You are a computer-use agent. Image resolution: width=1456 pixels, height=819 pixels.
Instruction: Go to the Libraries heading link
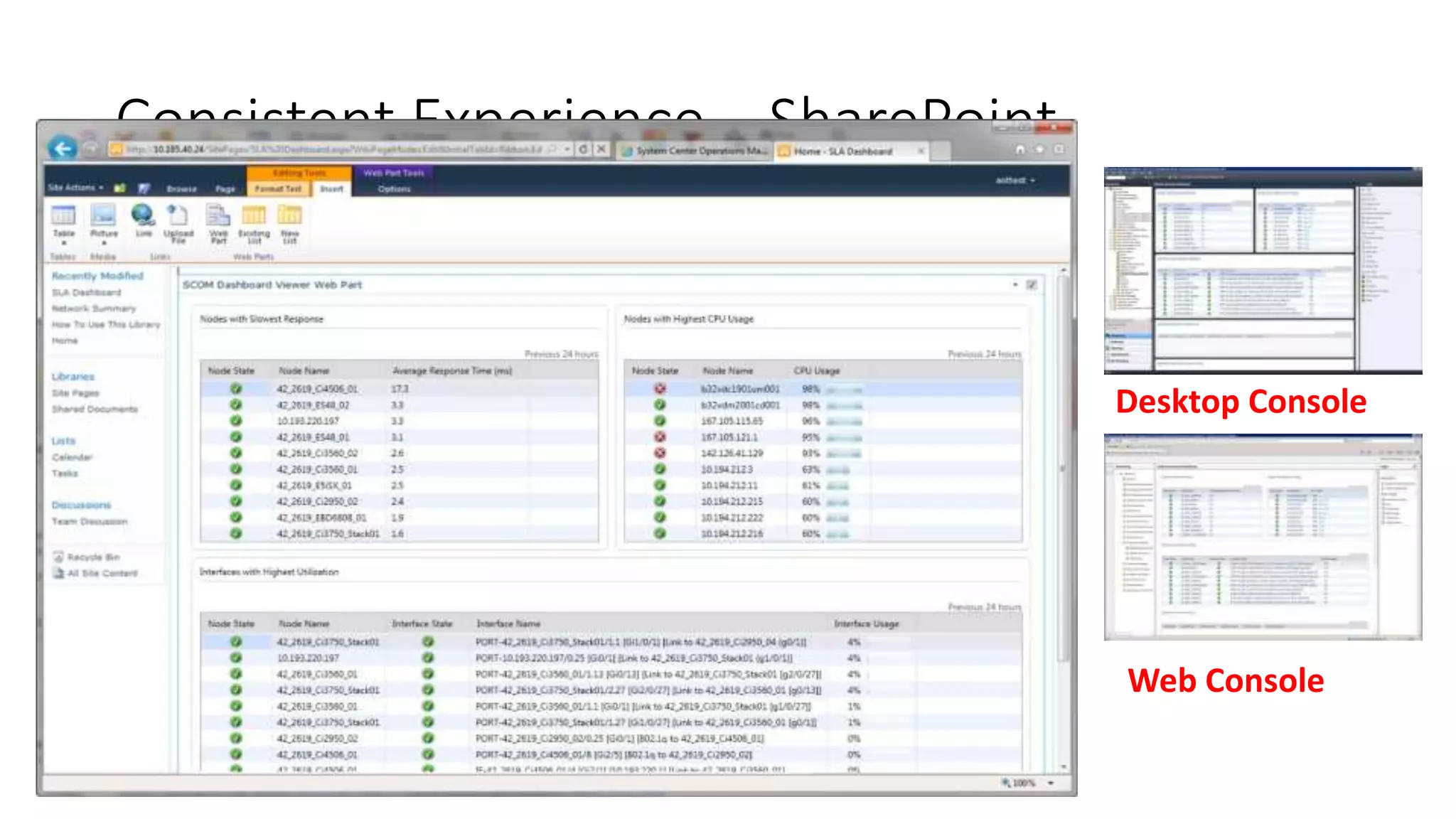pyautogui.click(x=73, y=377)
